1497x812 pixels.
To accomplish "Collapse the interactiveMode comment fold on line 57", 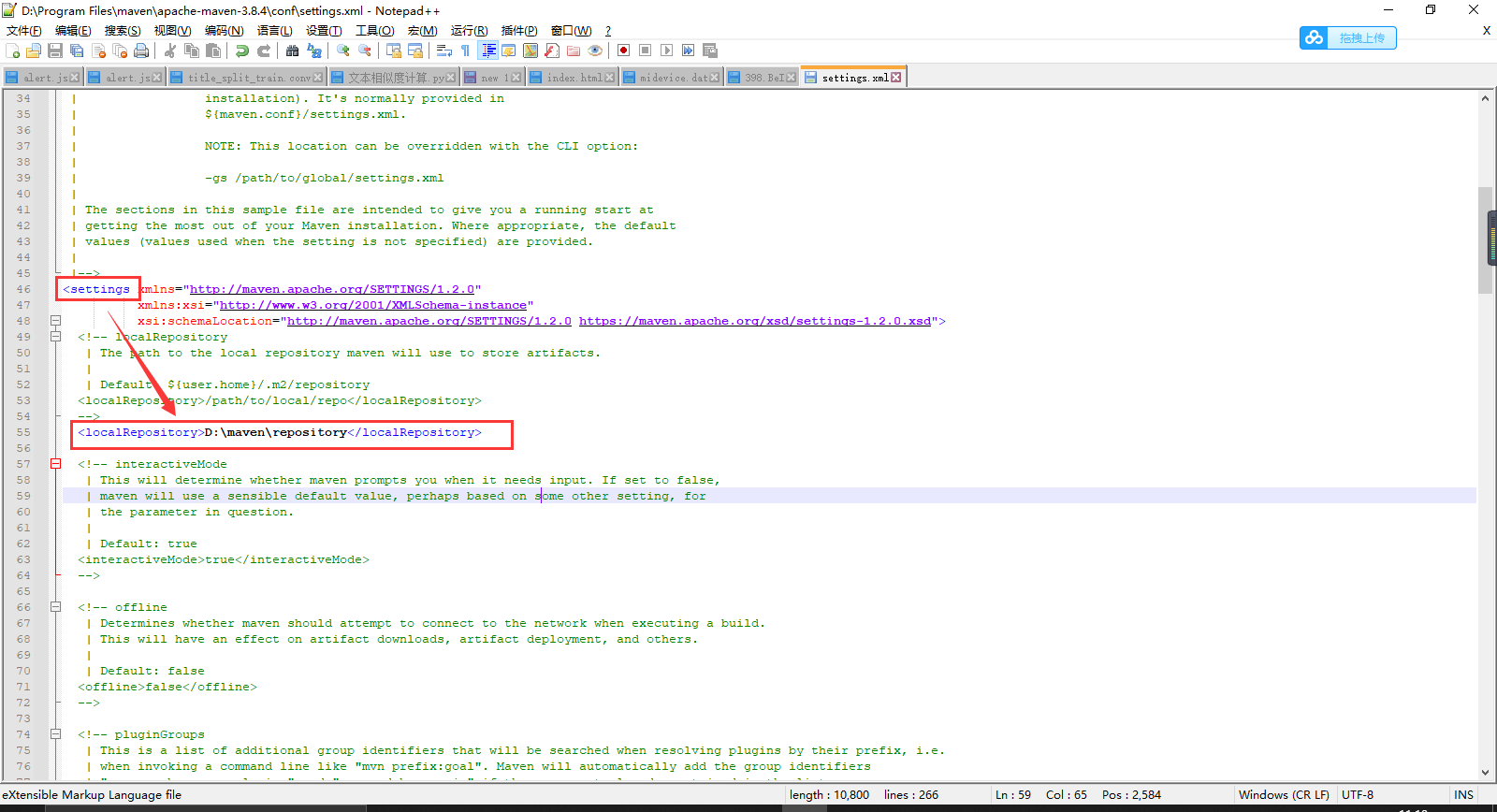I will click(55, 464).
